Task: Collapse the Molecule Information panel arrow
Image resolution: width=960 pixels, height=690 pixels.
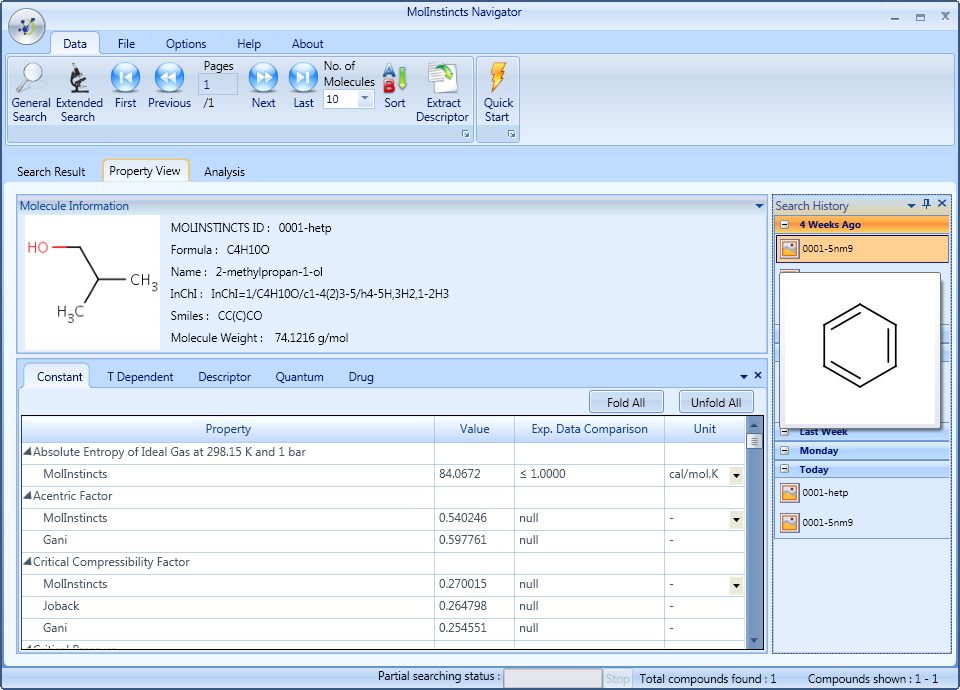Action: click(x=759, y=206)
